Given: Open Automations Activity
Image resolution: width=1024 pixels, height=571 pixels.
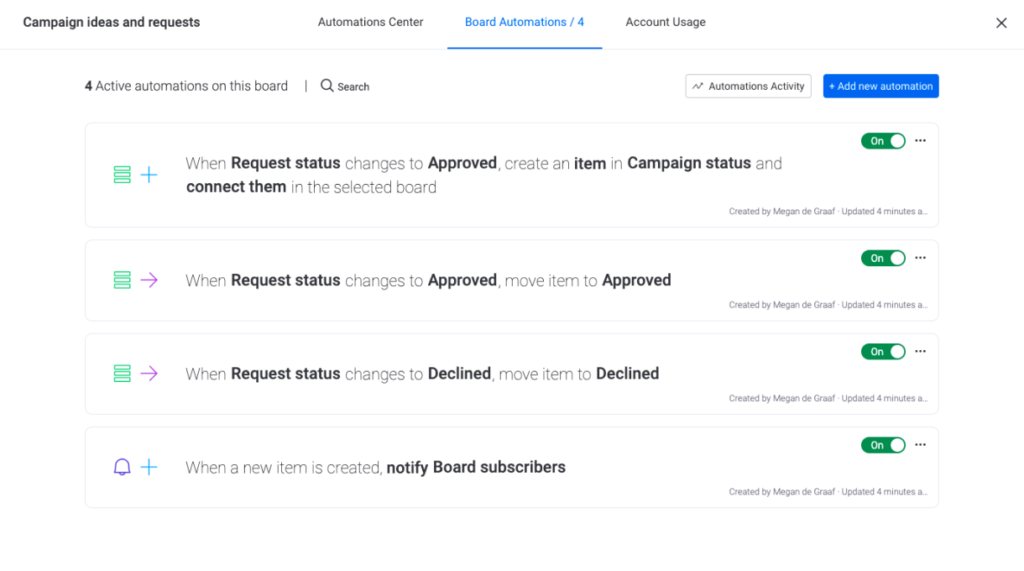Looking at the screenshot, I should 748,86.
